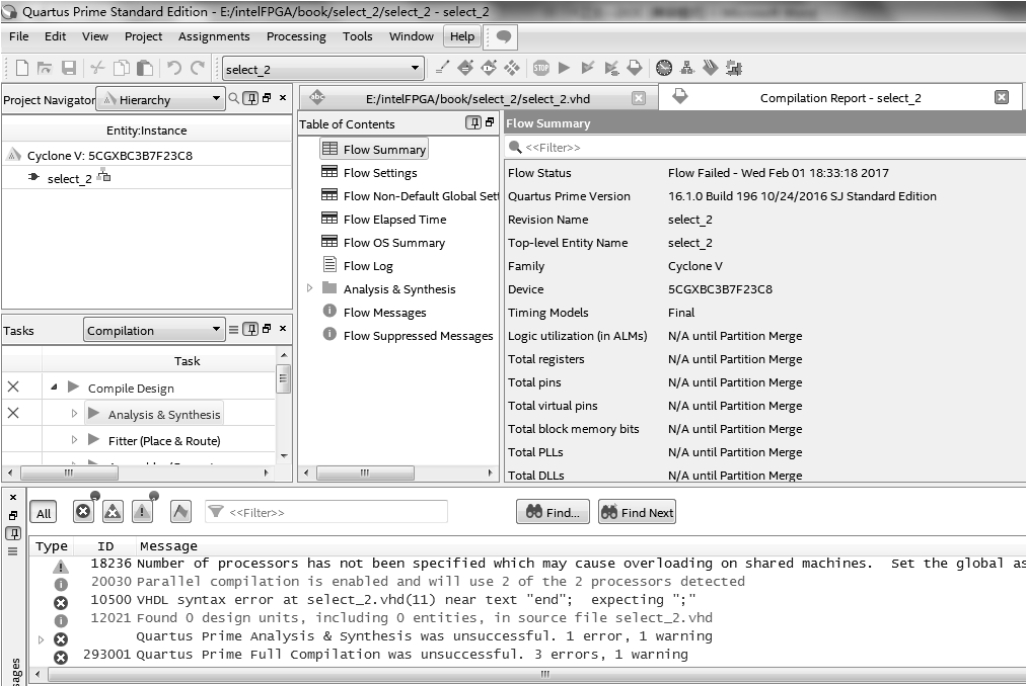Click the binoculars Find Next button
Image resolution: width=1026 pixels, height=686 pixels.
coord(637,513)
